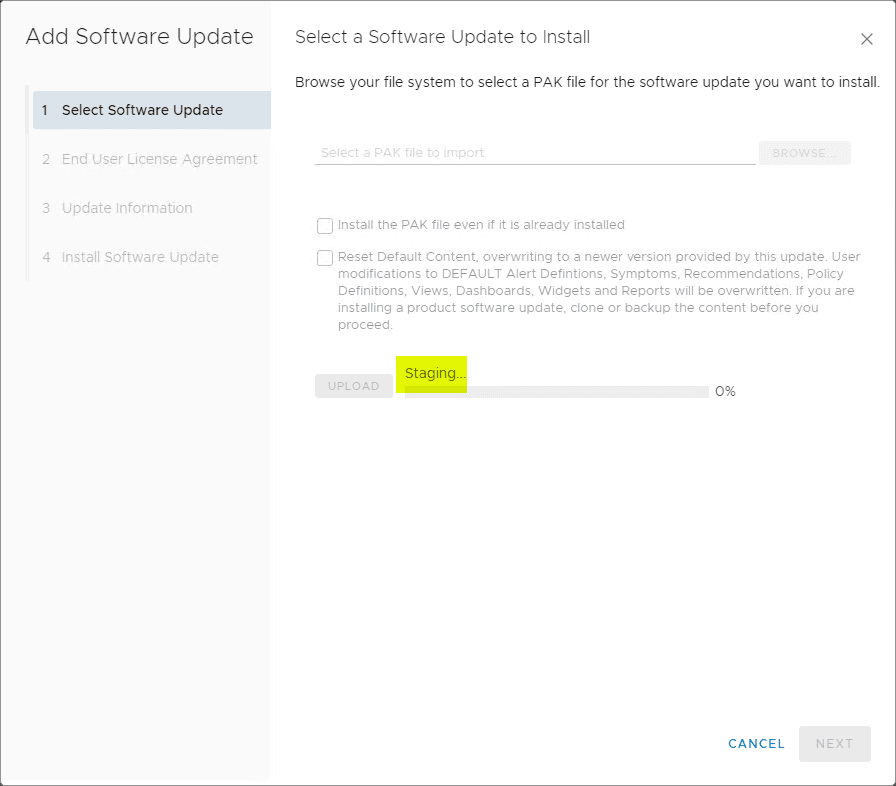Tick the install-even-if-already-installed checkbox box
The width and height of the screenshot is (896, 786).
point(325,226)
